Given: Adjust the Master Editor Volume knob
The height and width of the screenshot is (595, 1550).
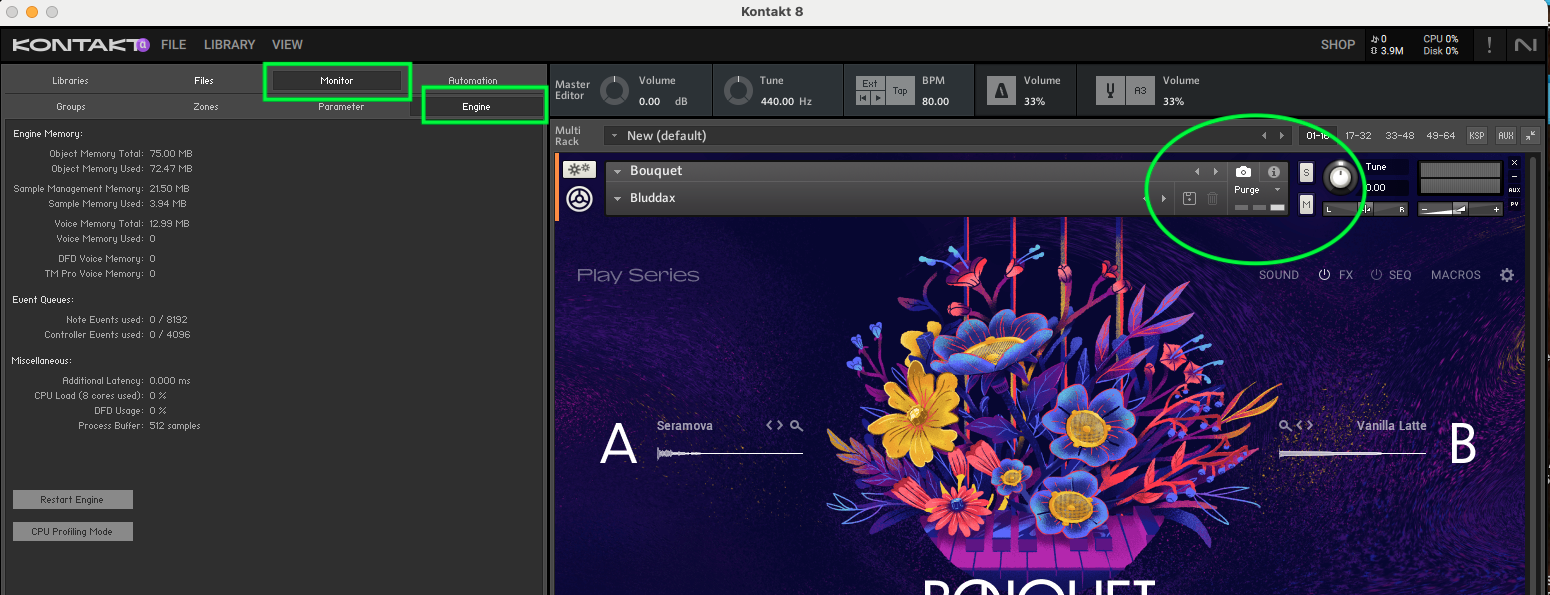Looking at the screenshot, I should pos(614,91).
